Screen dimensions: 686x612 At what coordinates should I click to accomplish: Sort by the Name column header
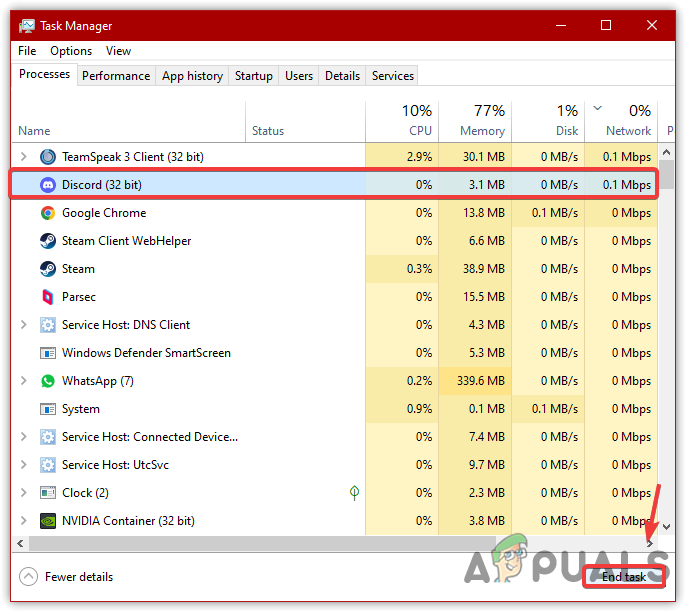(129, 122)
